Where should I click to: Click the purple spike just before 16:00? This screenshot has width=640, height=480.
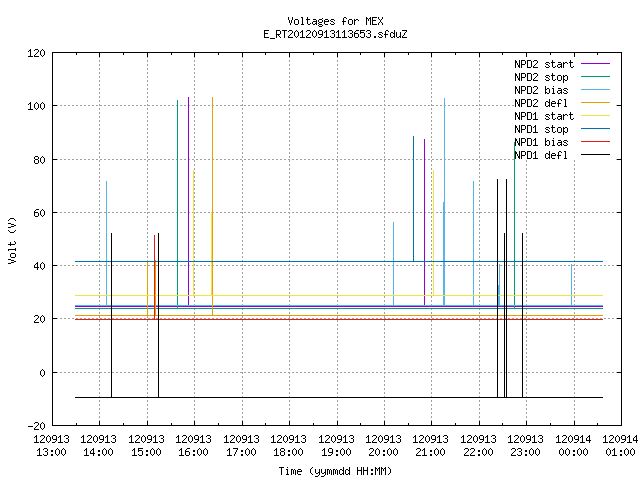point(188,201)
